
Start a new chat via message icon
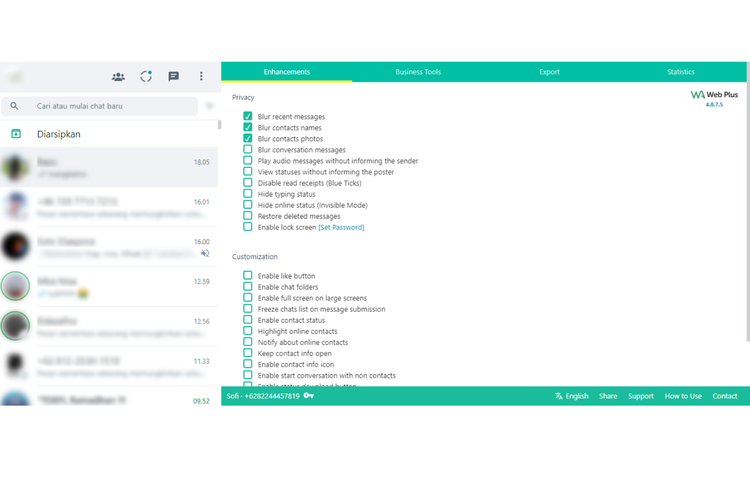174,76
